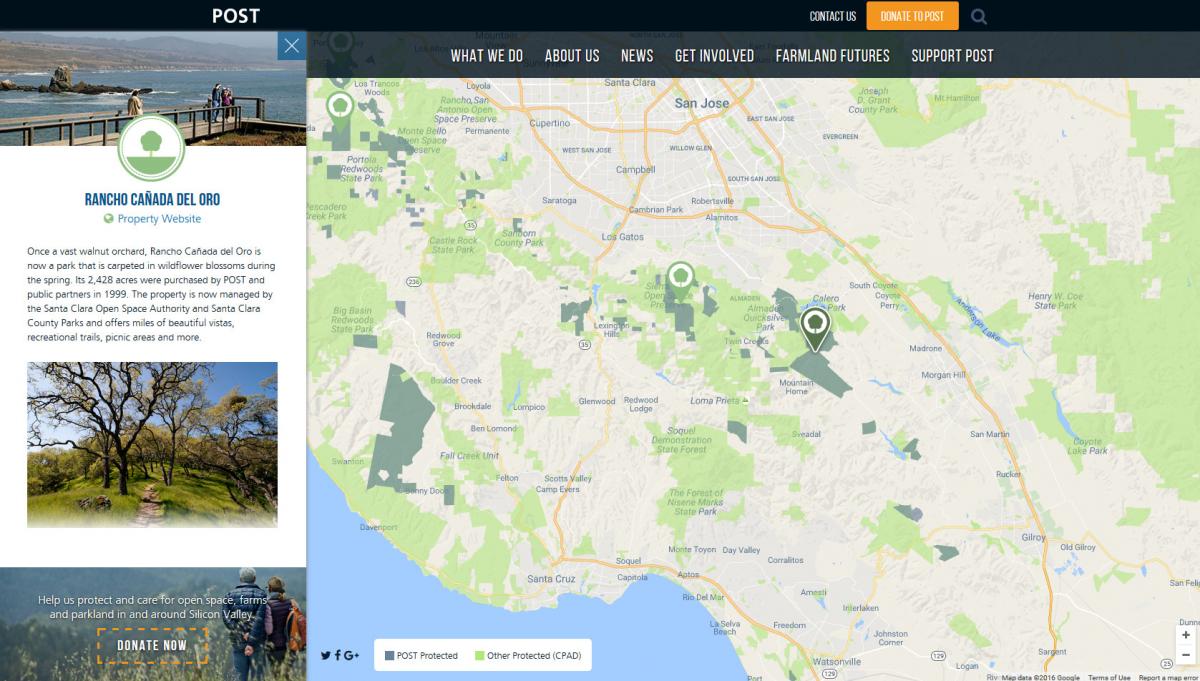Click the Santa Cruz map label
The image size is (1200, 681).
click(x=551, y=579)
